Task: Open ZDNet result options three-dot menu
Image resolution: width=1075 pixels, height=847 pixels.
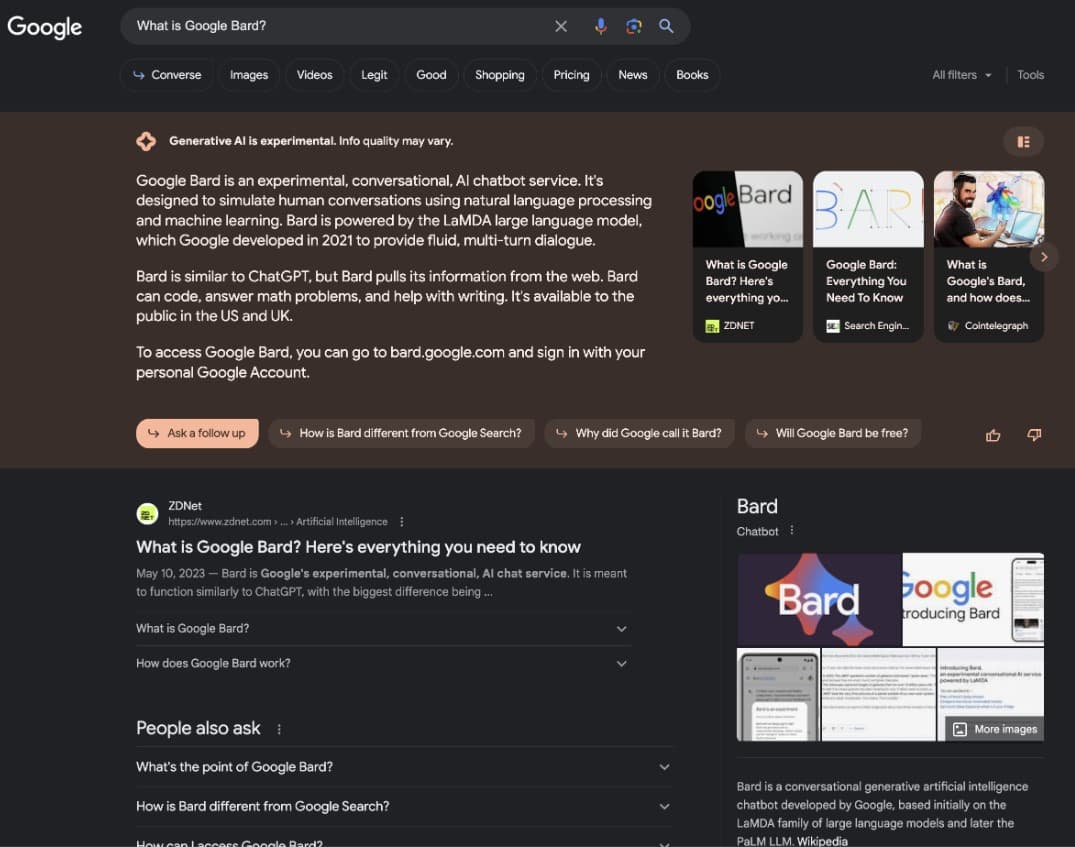Action: (401, 522)
